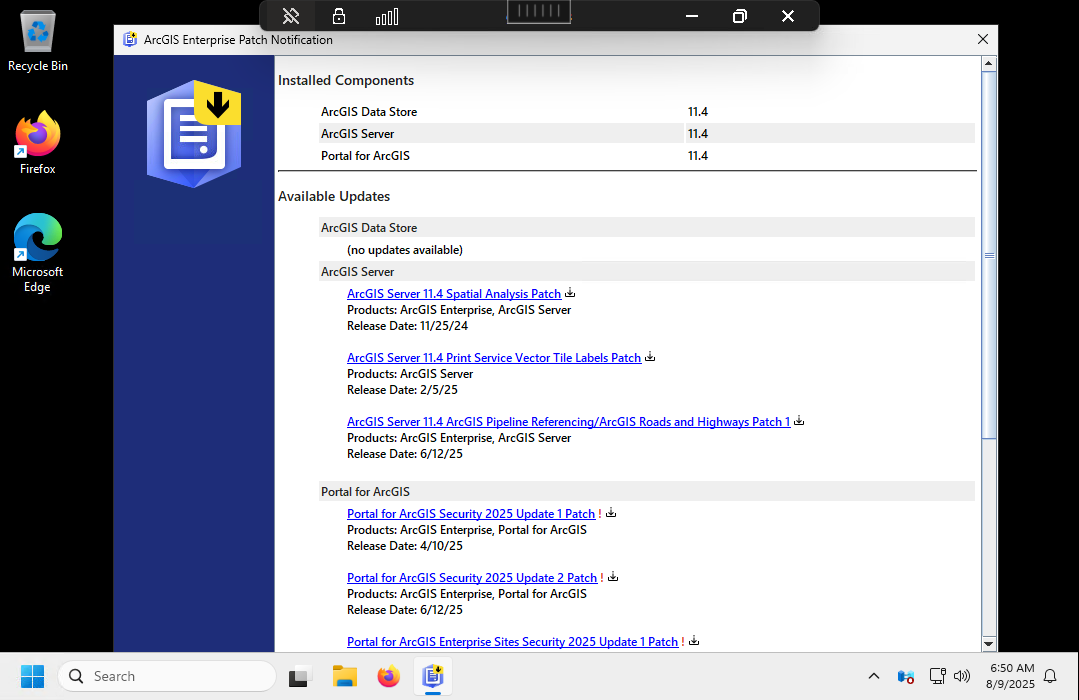Click download icon beside Print Service Vector Tile Labels Patch

[650, 357]
